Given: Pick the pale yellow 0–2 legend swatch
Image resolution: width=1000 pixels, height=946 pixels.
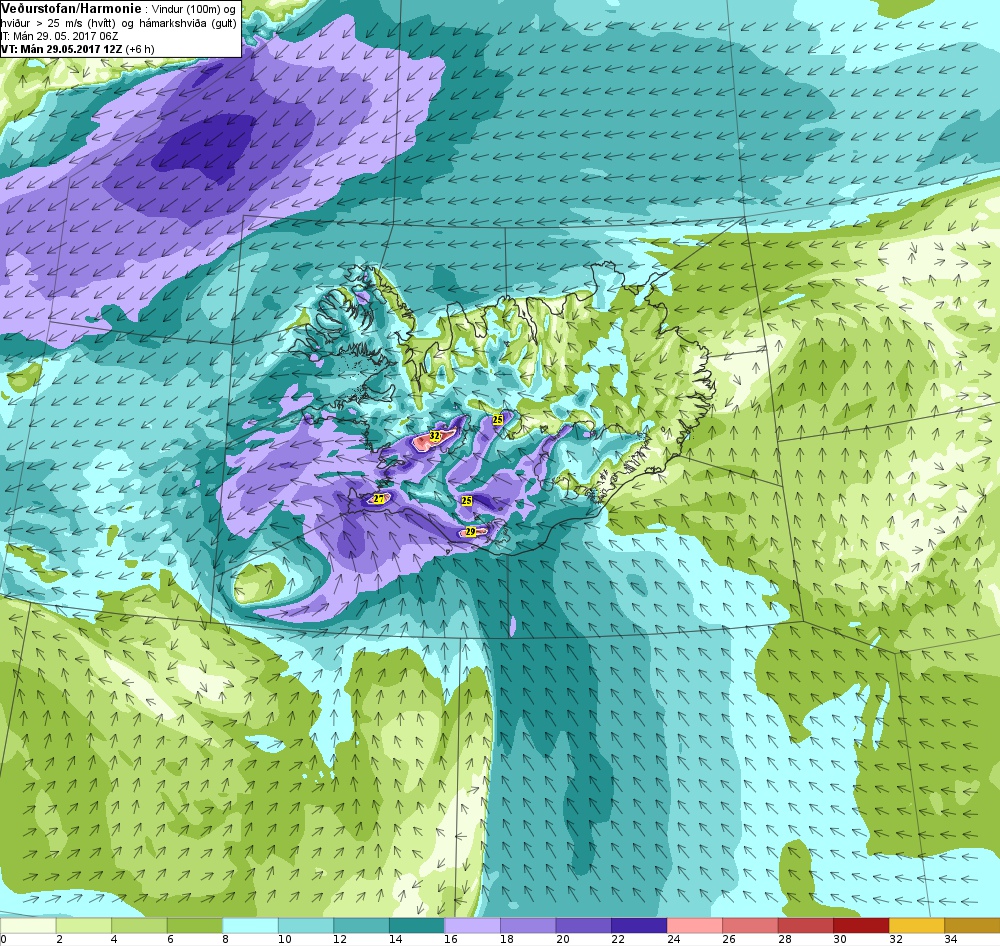Looking at the screenshot, I should tap(28, 926).
